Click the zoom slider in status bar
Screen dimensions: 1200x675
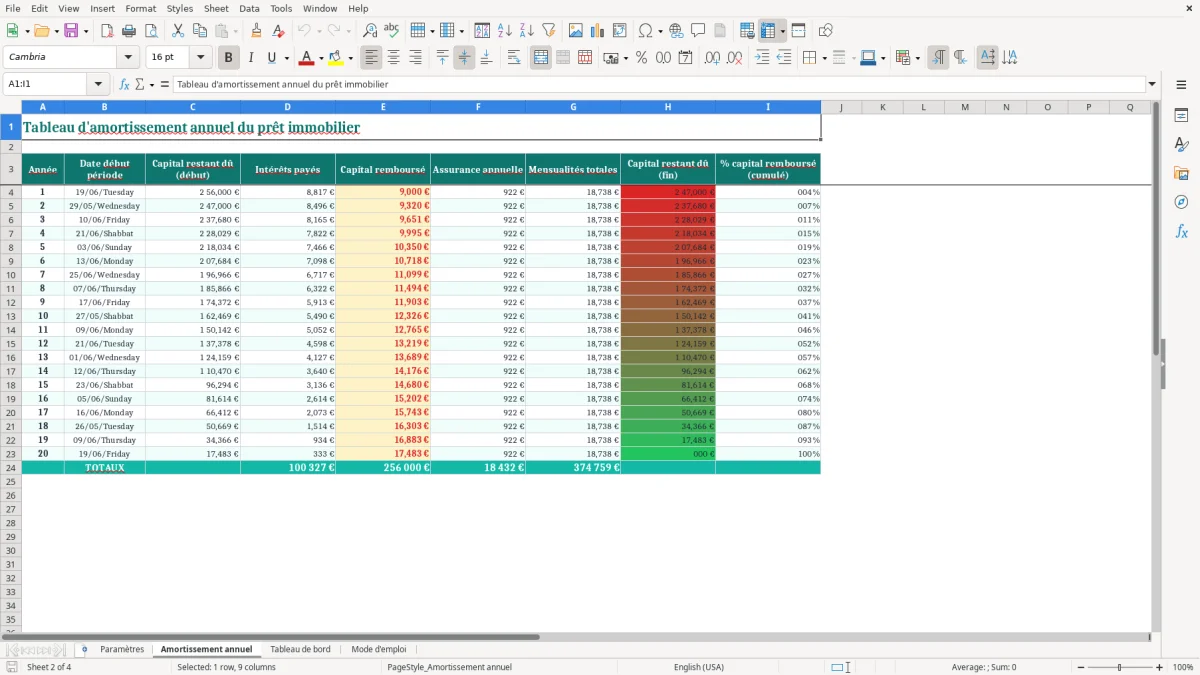[x=1120, y=667]
